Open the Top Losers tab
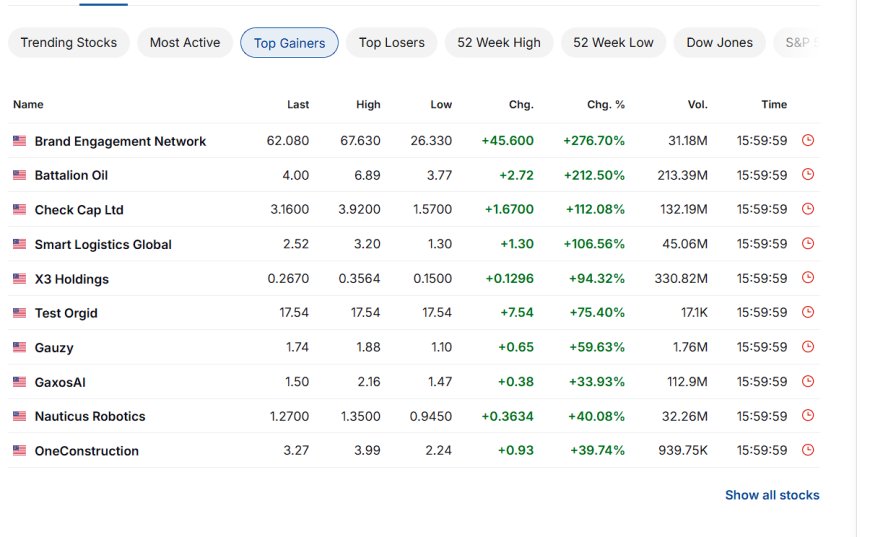 coord(392,43)
